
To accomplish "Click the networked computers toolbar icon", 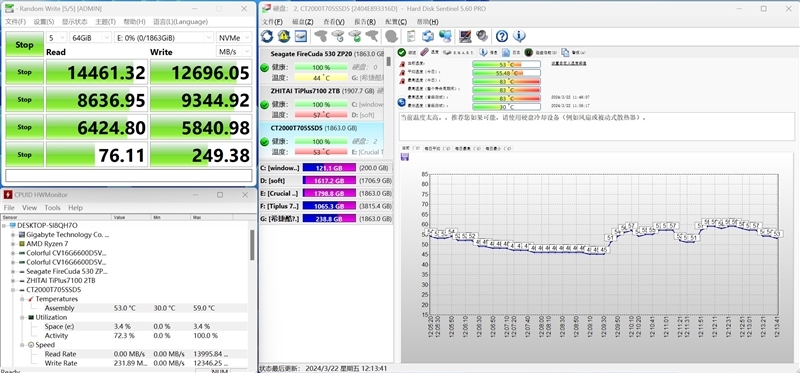I will (x=445, y=36).
